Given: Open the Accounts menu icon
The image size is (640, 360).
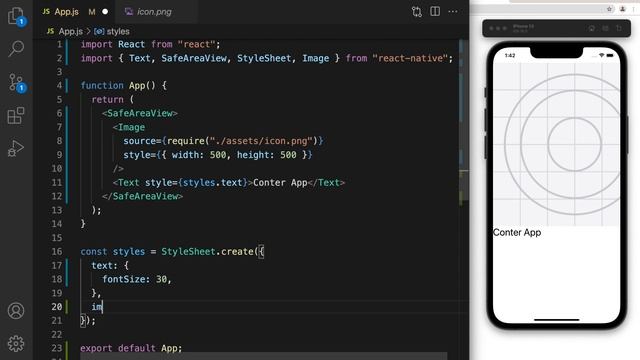Looking at the screenshot, I should coord(16,311).
